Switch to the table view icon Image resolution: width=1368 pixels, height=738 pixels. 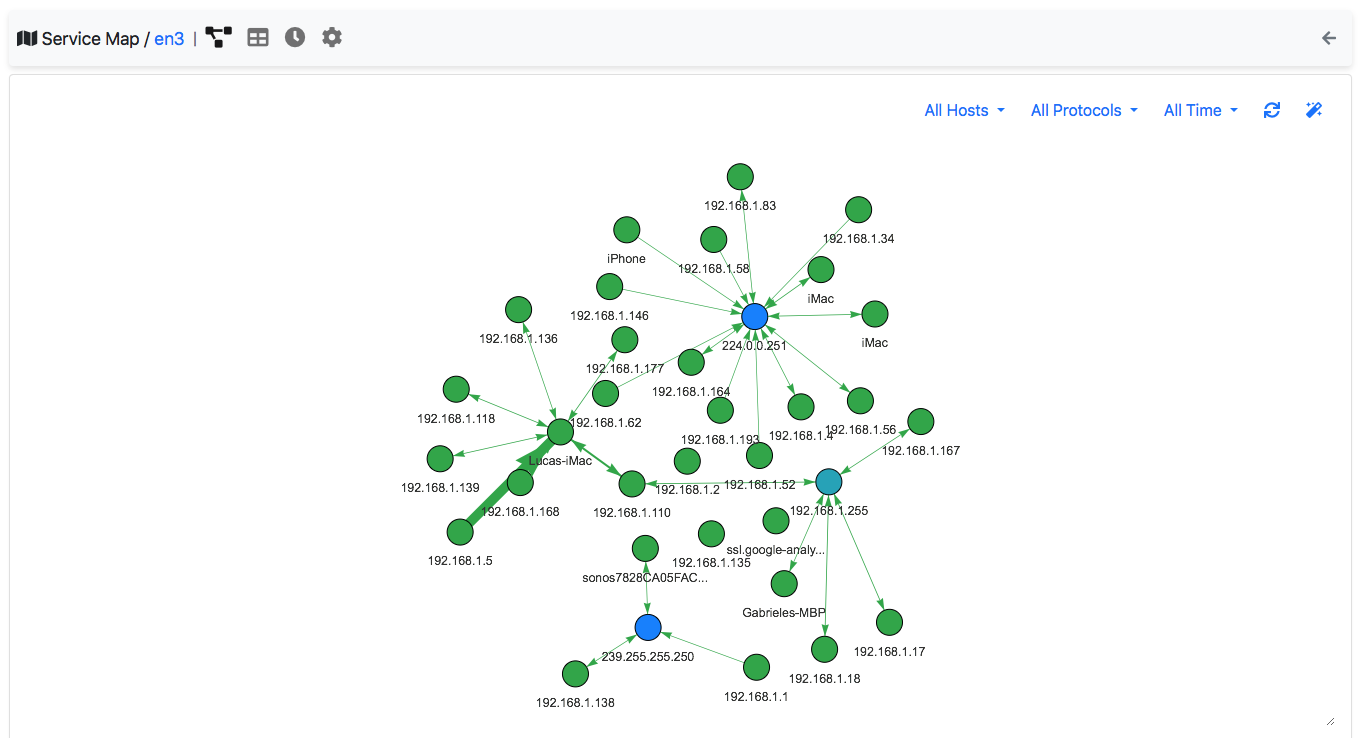point(257,37)
